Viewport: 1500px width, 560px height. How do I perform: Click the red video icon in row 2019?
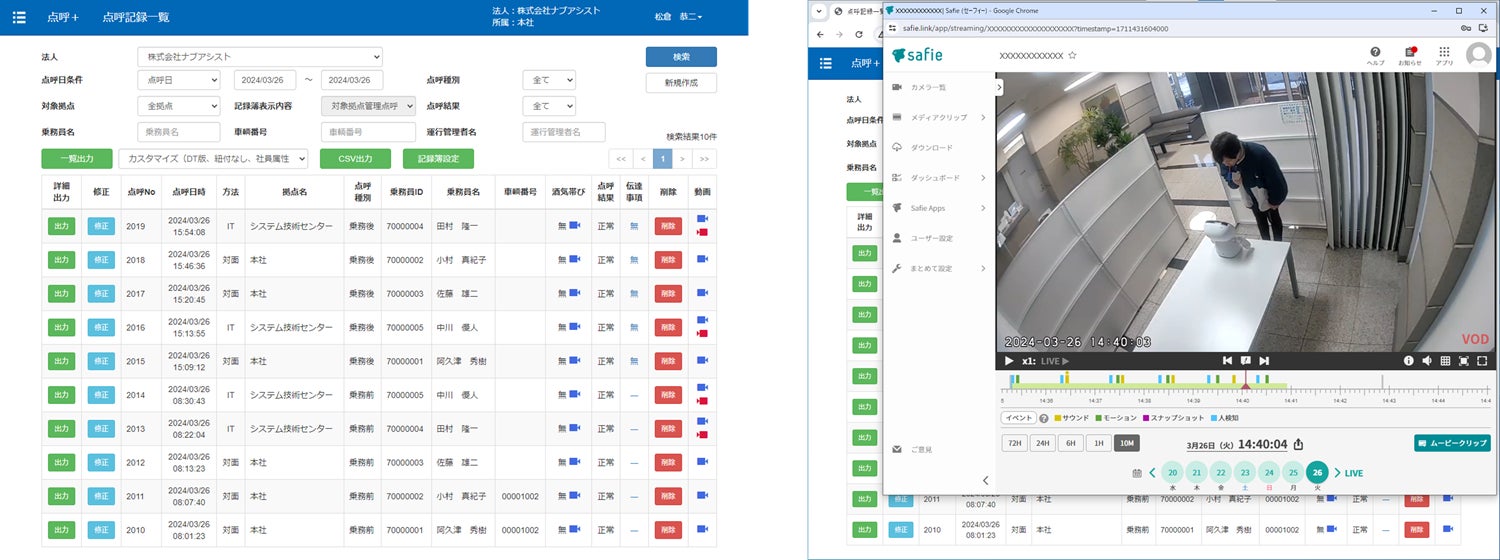pos(702,232)
